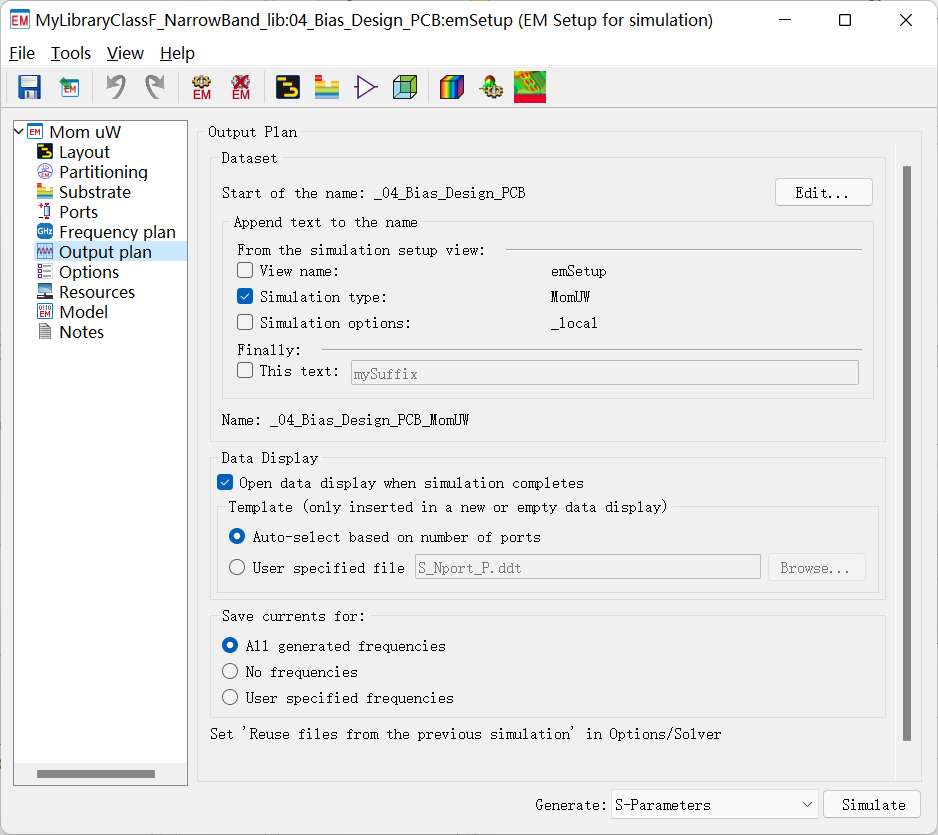Viewport: 938px width, 835px height.
Task: Select User specified frequencies radio button
Action: click(230, 697)
